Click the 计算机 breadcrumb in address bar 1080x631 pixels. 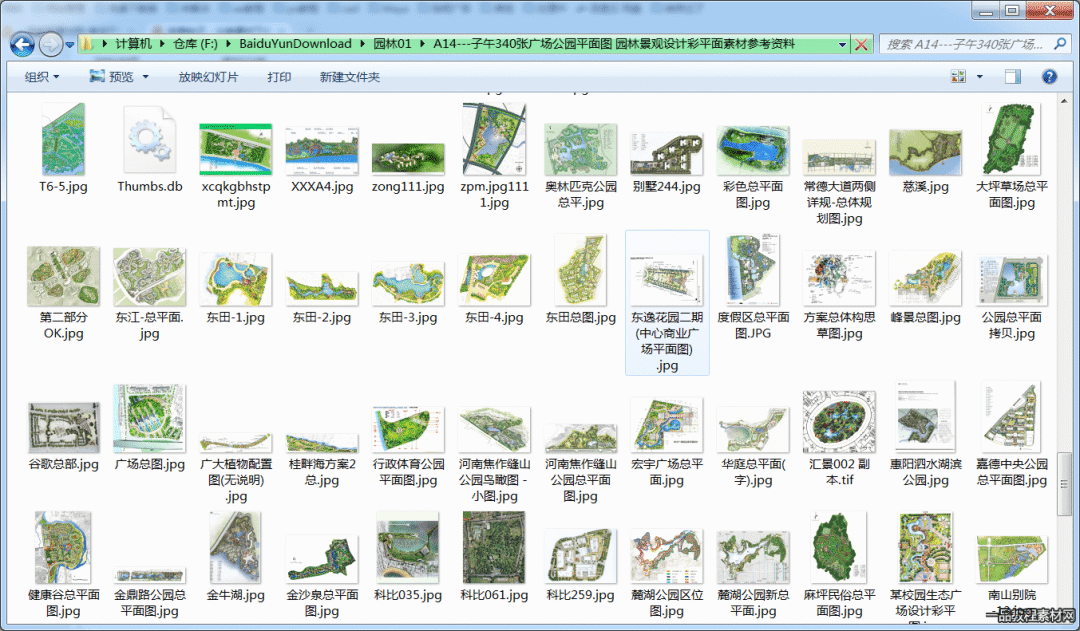(x=133, y=44)
